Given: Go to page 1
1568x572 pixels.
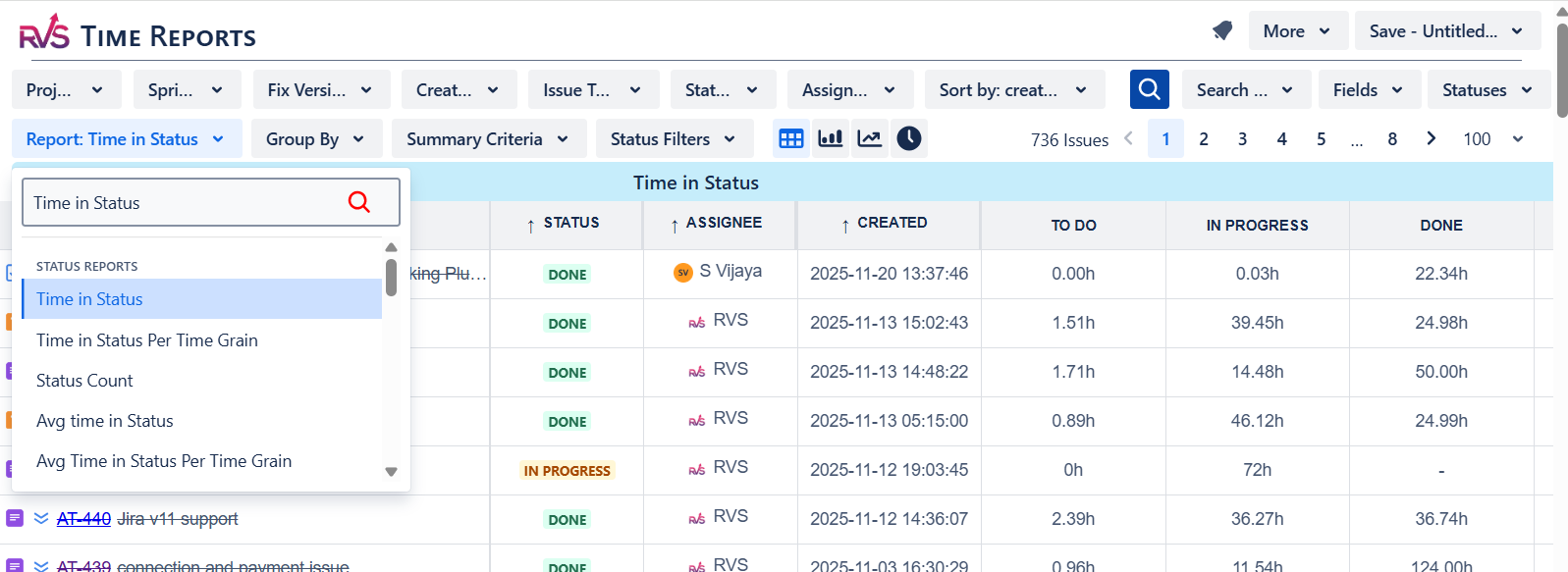Looking at the screenshot, I should 1165,138.
